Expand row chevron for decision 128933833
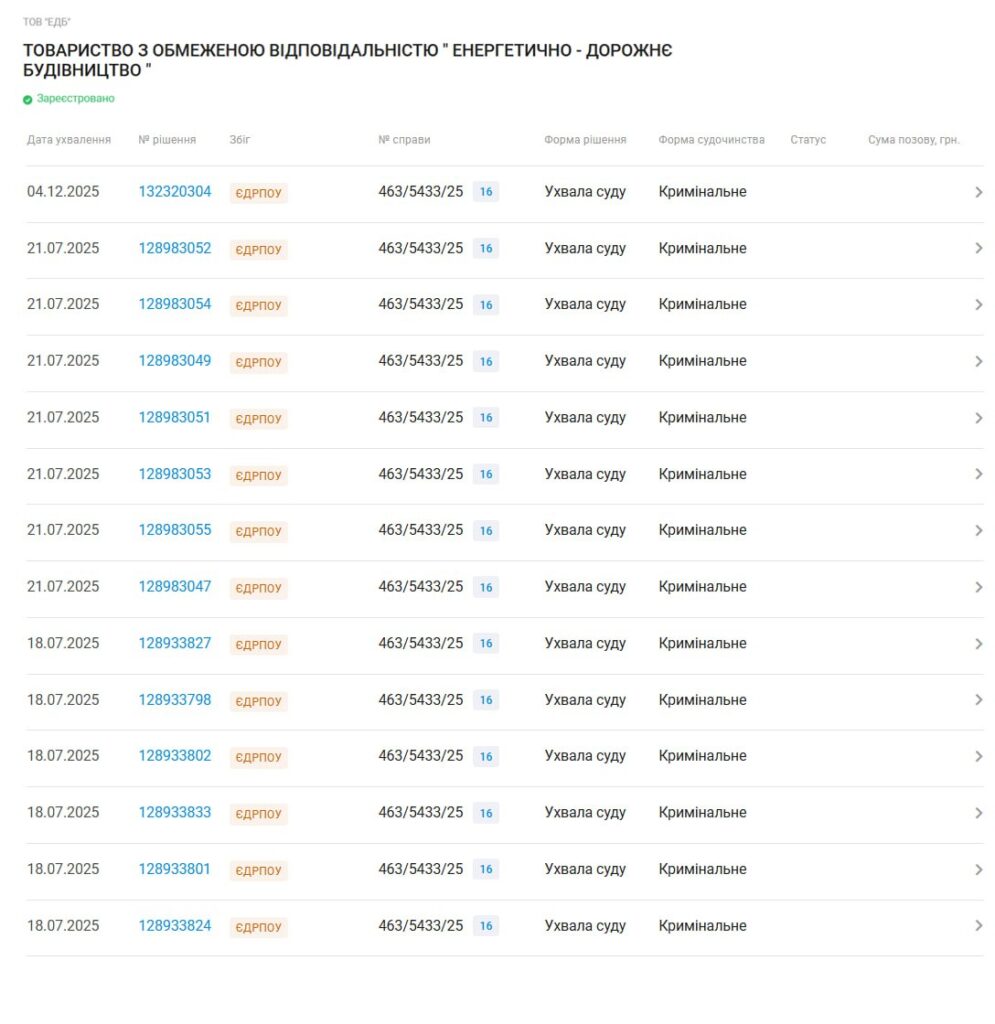 click(x=979, y=813)
